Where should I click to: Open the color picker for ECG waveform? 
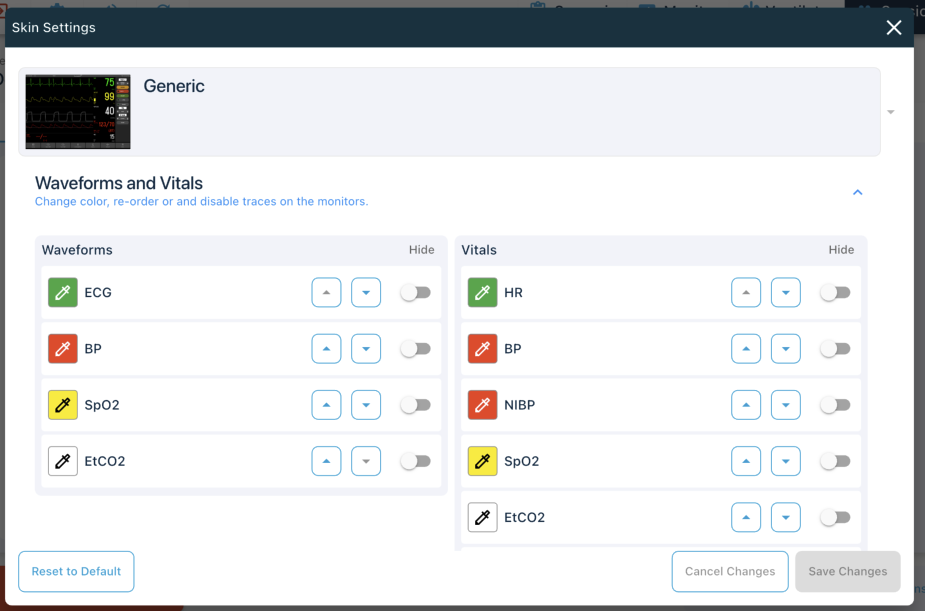(x=63, y=293)
